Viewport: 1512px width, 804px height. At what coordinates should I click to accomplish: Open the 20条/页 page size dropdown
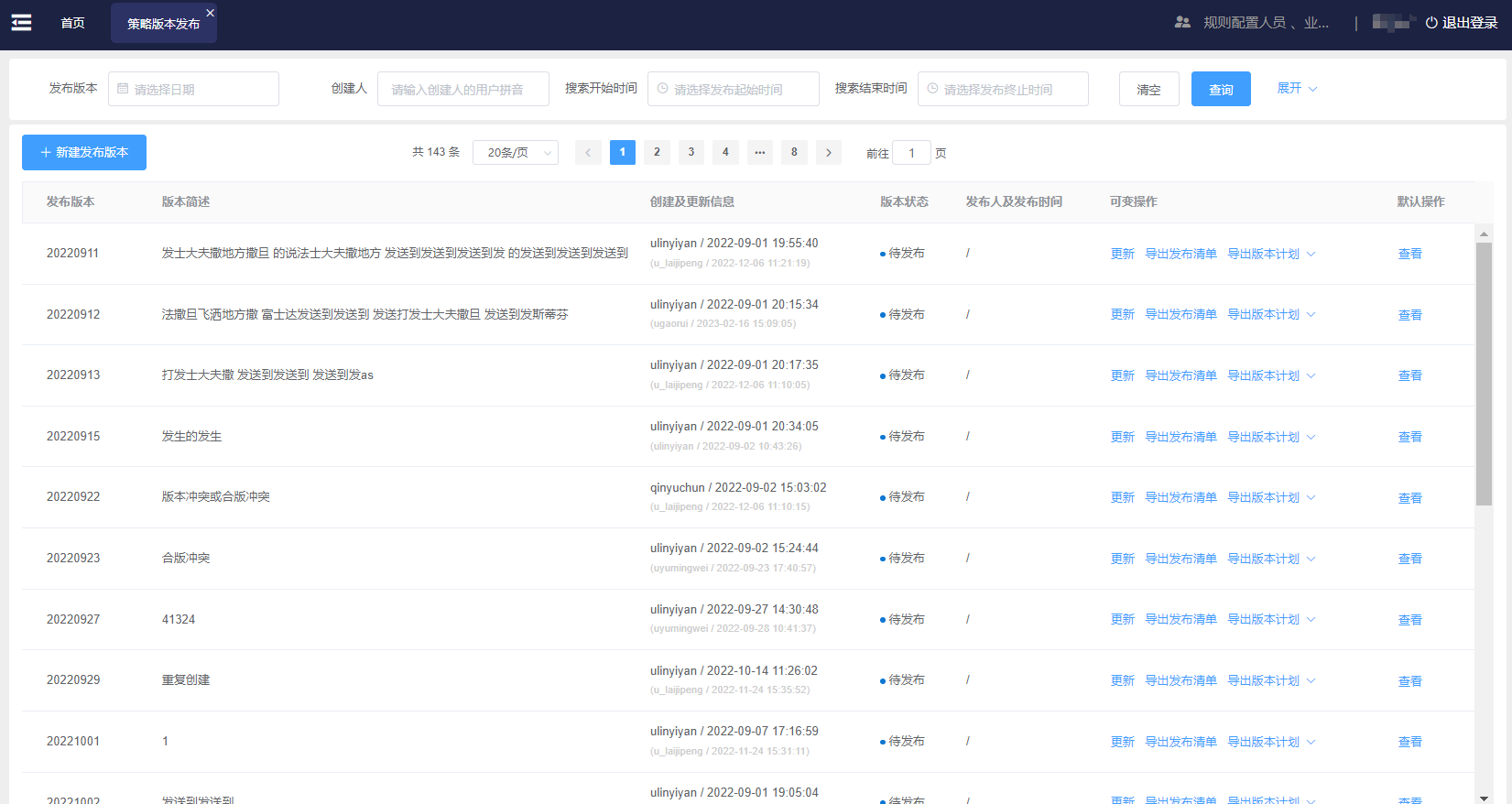click(516, 153)
